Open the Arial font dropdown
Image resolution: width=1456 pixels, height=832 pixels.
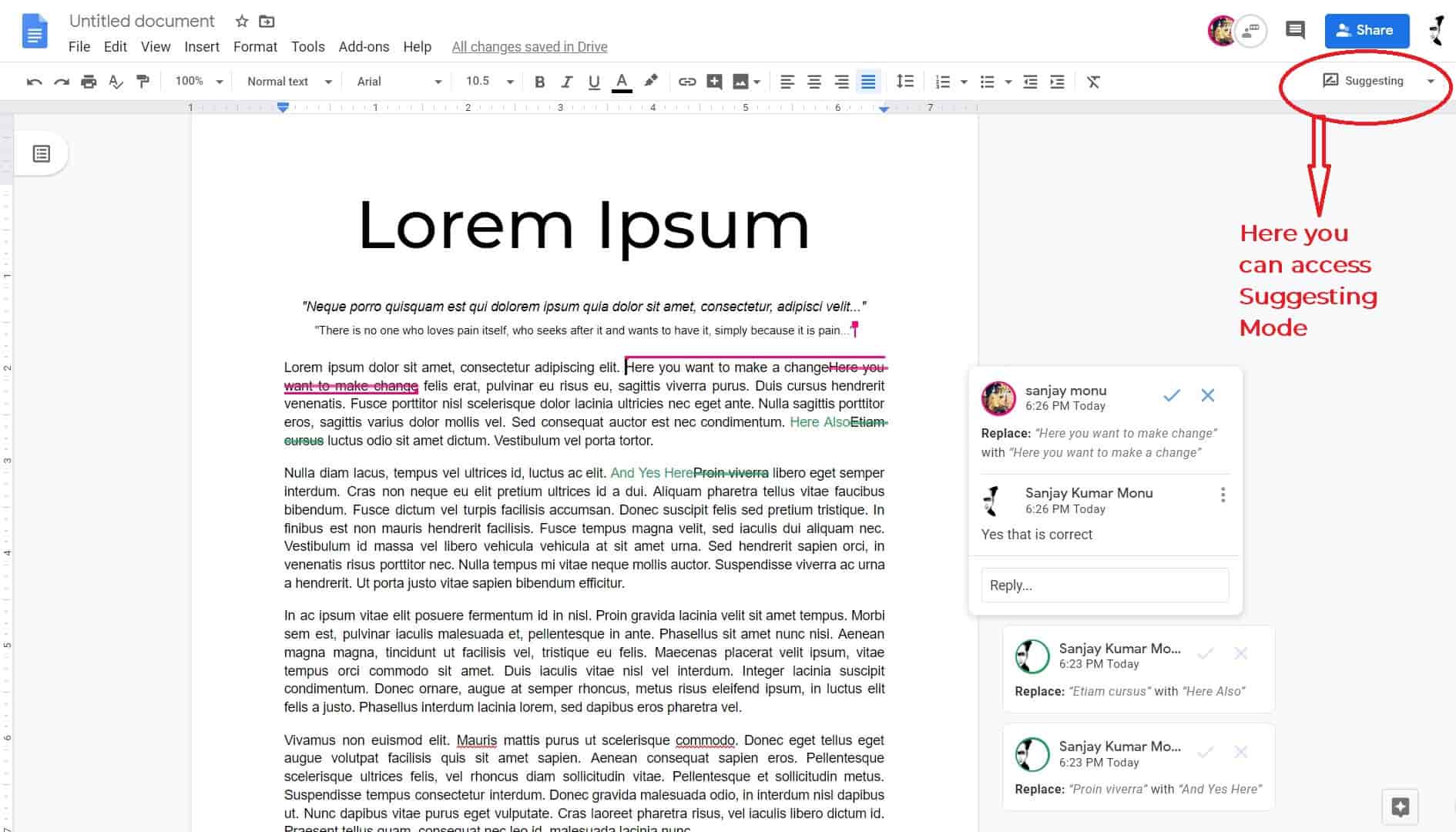399,82
